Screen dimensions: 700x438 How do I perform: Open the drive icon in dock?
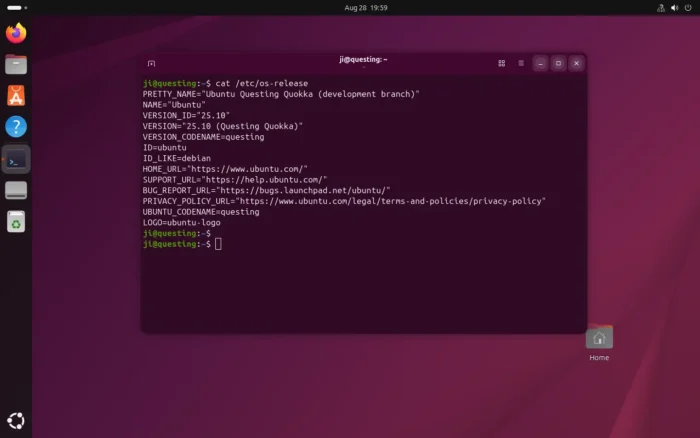16,190
